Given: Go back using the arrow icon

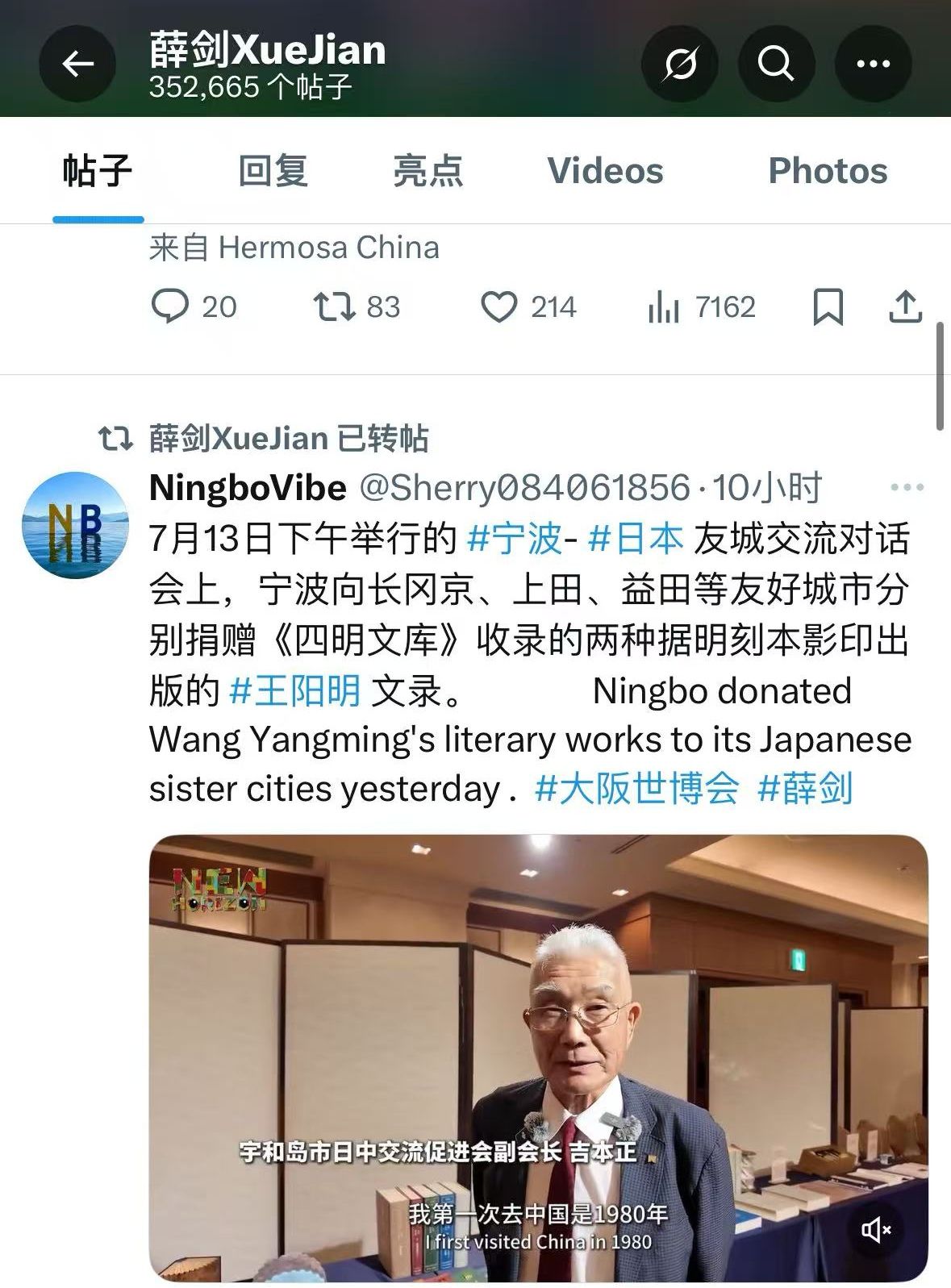Looking at the screenshot, I should click(x=77, y=64).
